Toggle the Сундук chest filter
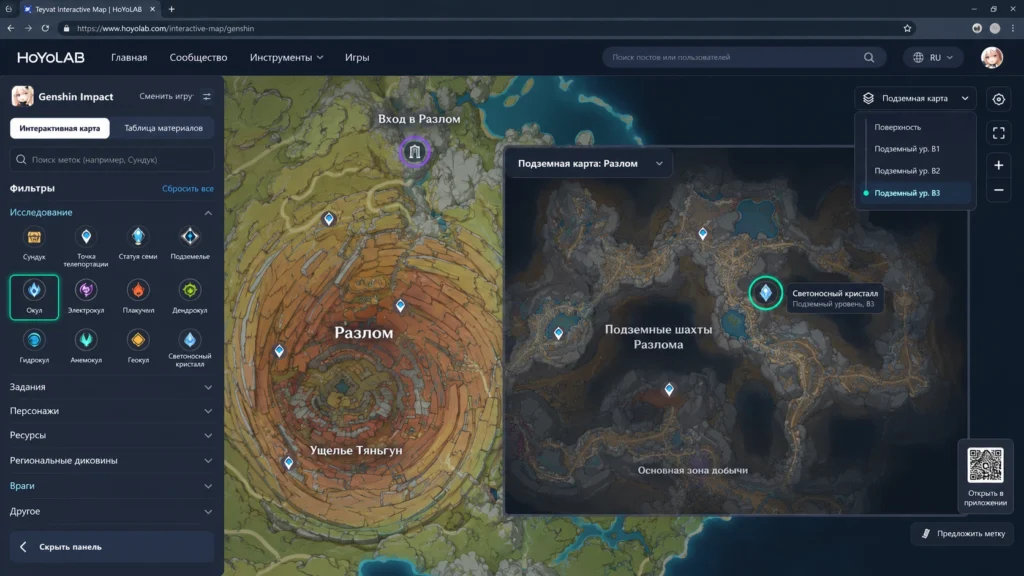Image resolution: width=1024 pixels, height=576 pixels. pyautogui.click(x=34, y=243)
